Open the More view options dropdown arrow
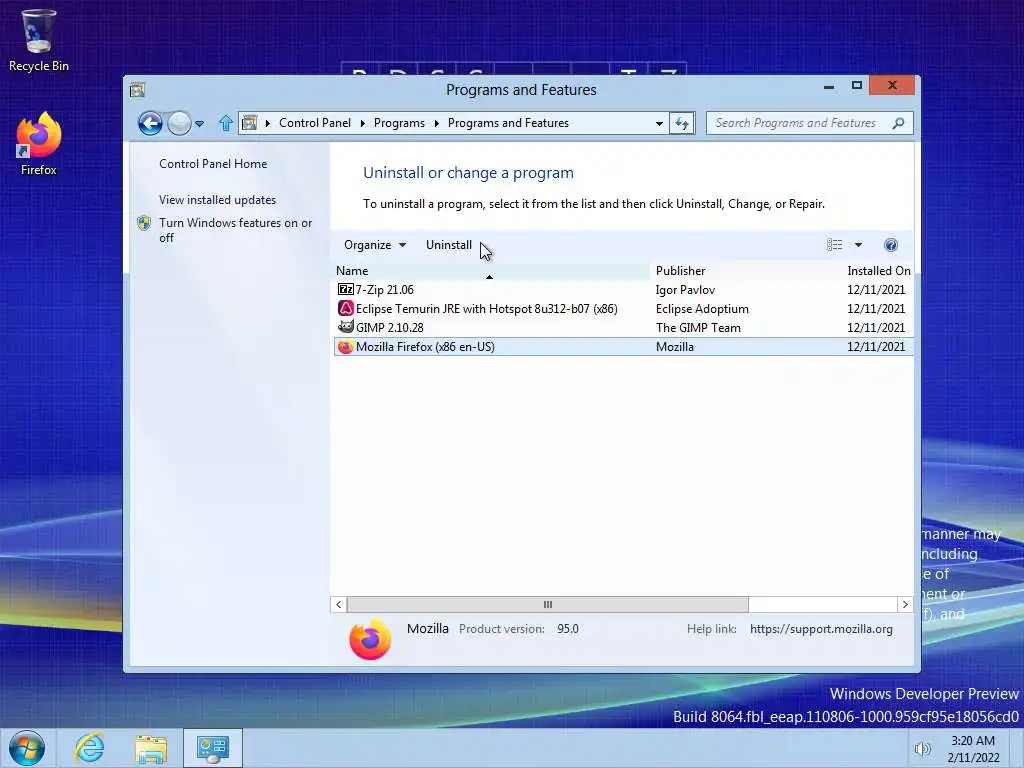 [858, 245]
